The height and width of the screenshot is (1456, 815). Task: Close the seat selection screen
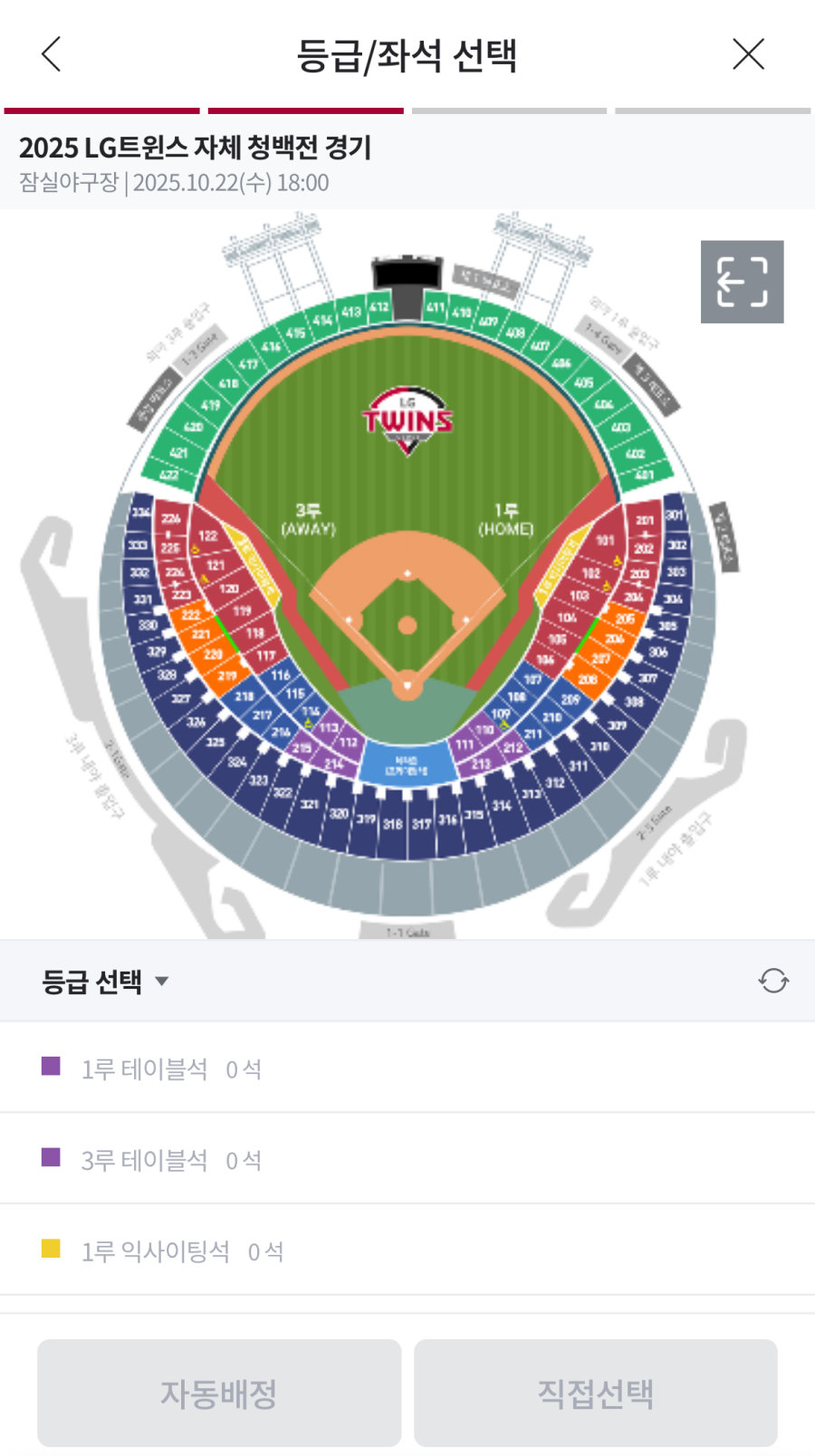point(748,54)
